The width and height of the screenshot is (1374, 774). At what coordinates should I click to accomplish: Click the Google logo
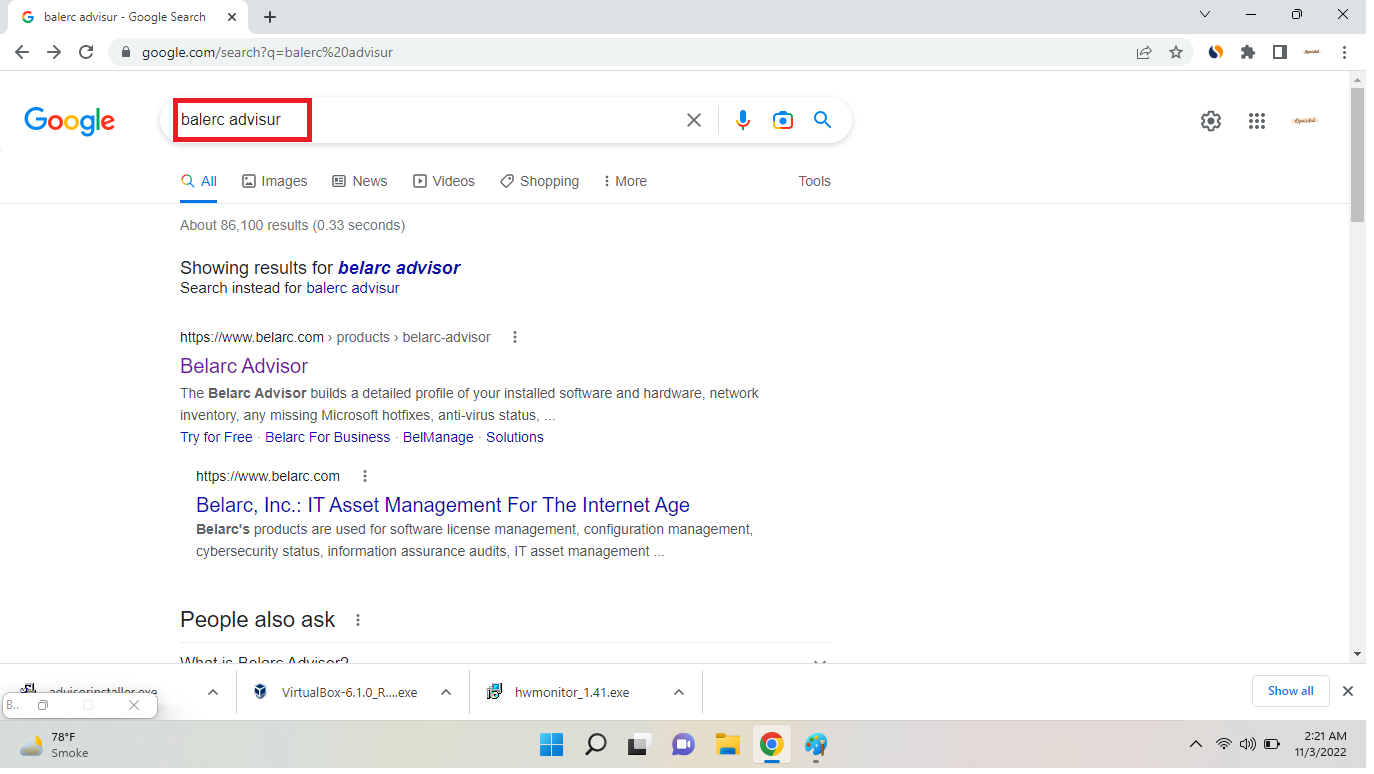click(70, 121)
